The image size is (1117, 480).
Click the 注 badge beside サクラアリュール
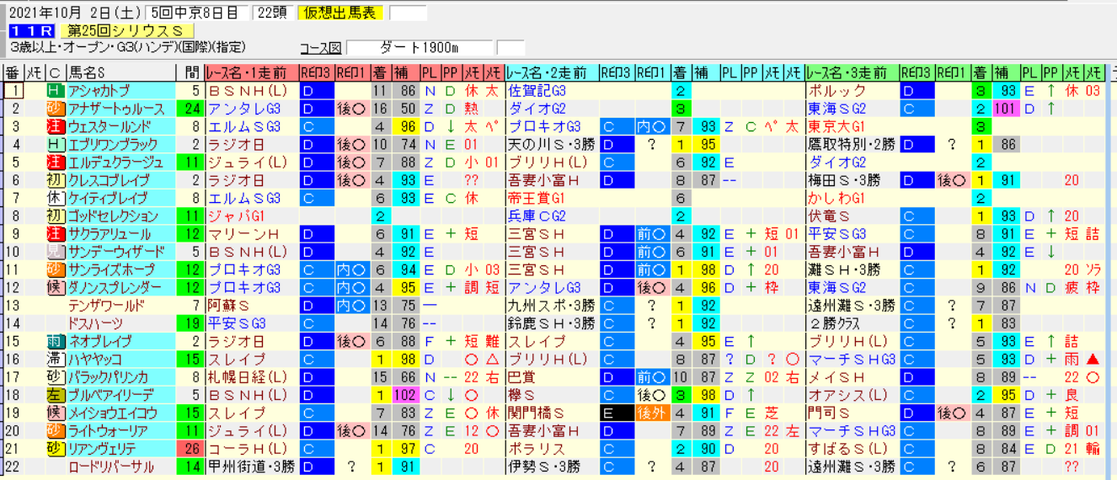(54, 233)
